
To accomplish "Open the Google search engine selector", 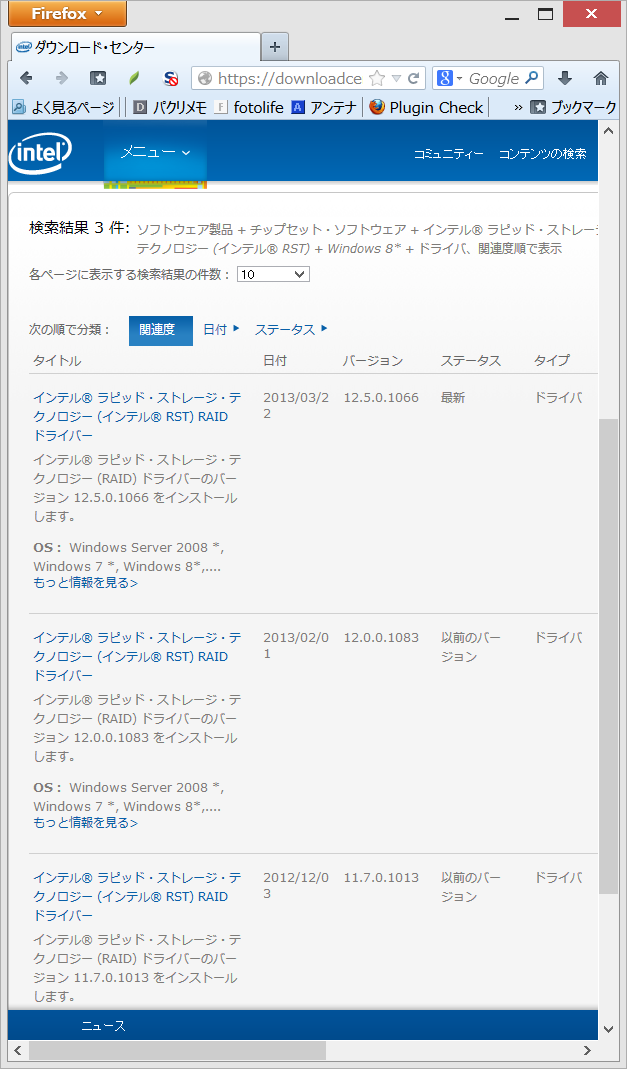I will [450, 78].
